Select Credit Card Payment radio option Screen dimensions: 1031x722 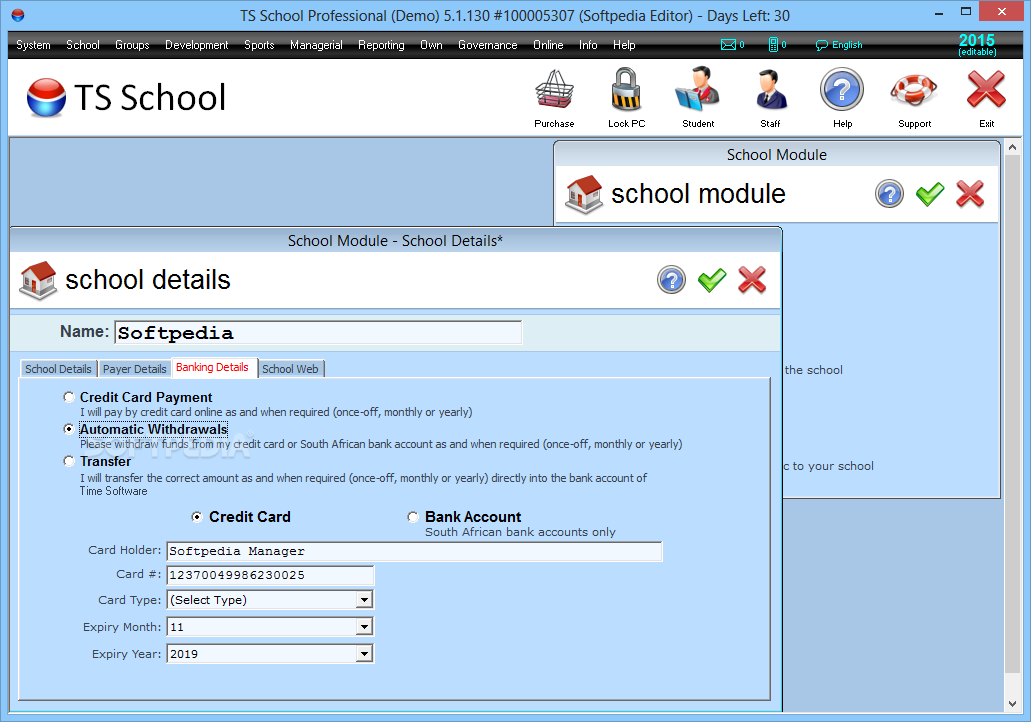point(69,397)
